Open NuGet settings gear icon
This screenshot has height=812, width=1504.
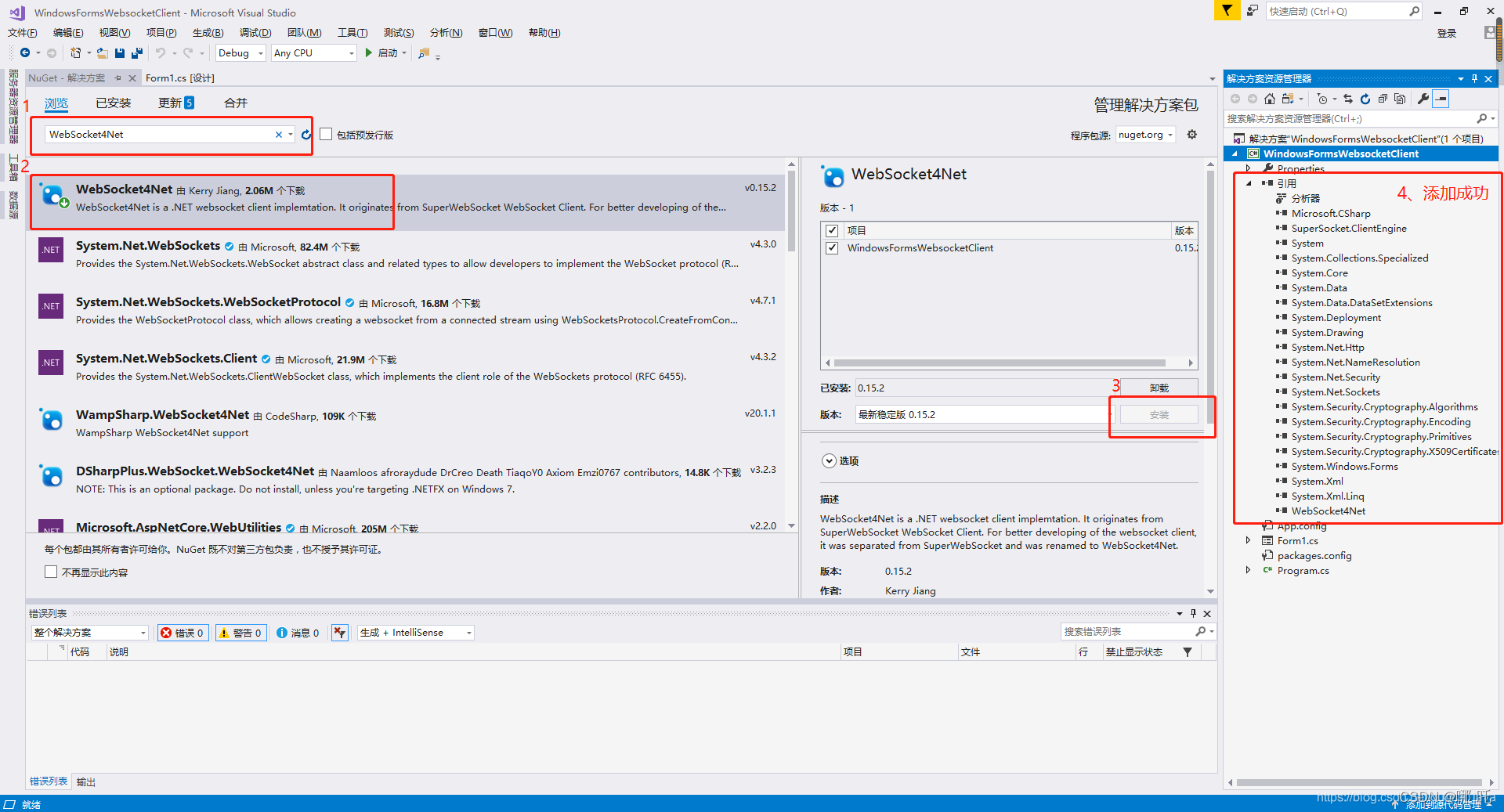1191,135
